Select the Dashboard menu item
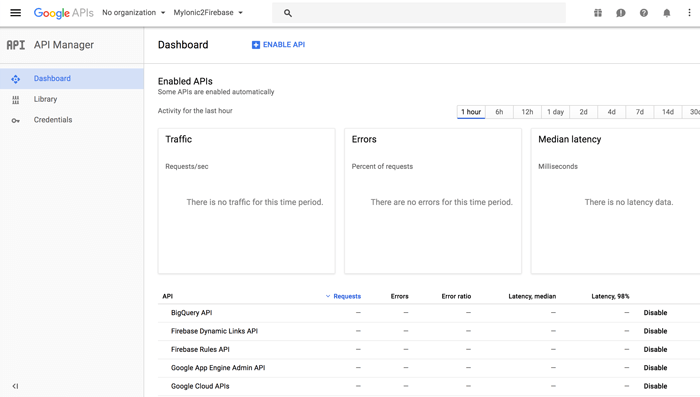This screenshot has height=397, width=700. pos(72,79)
